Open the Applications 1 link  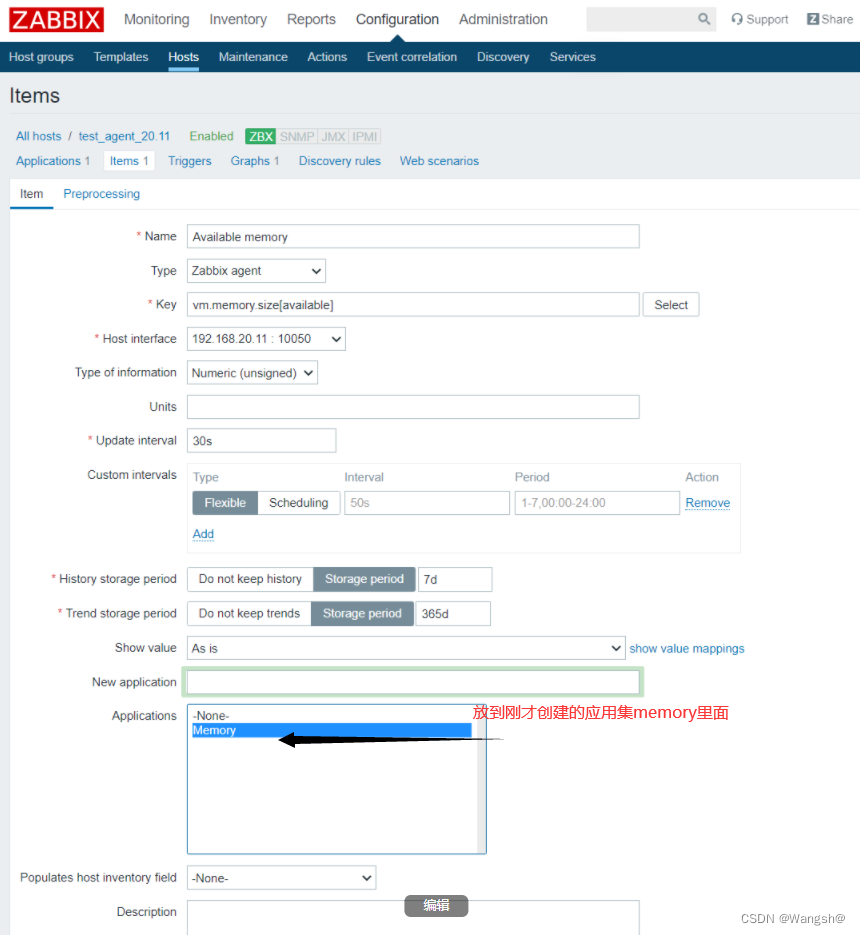click(52, 161)
